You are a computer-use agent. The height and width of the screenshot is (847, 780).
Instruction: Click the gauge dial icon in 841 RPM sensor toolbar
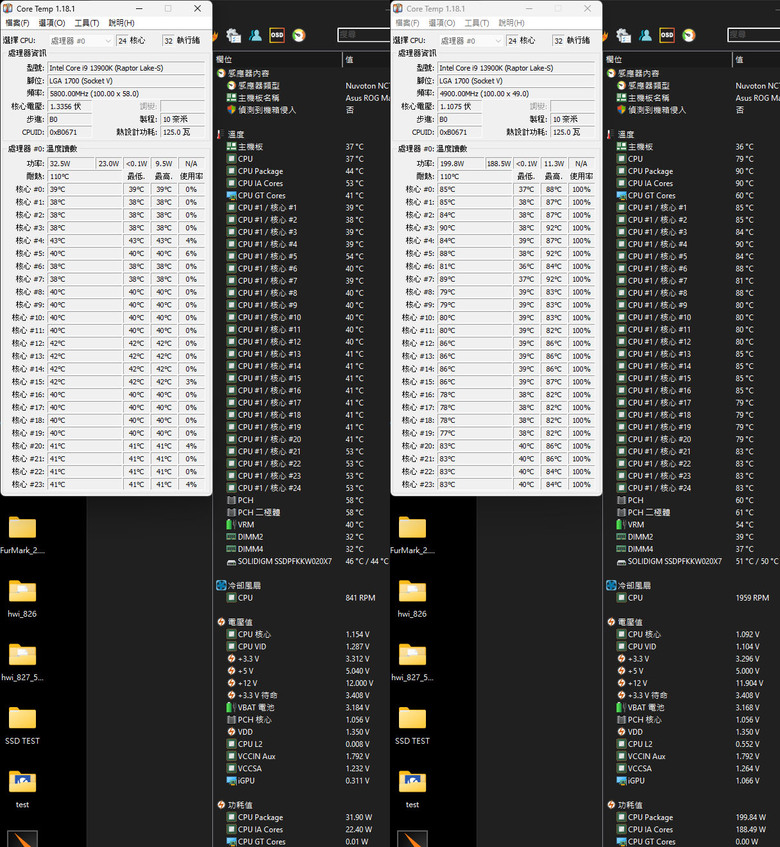tap(299, 35)
